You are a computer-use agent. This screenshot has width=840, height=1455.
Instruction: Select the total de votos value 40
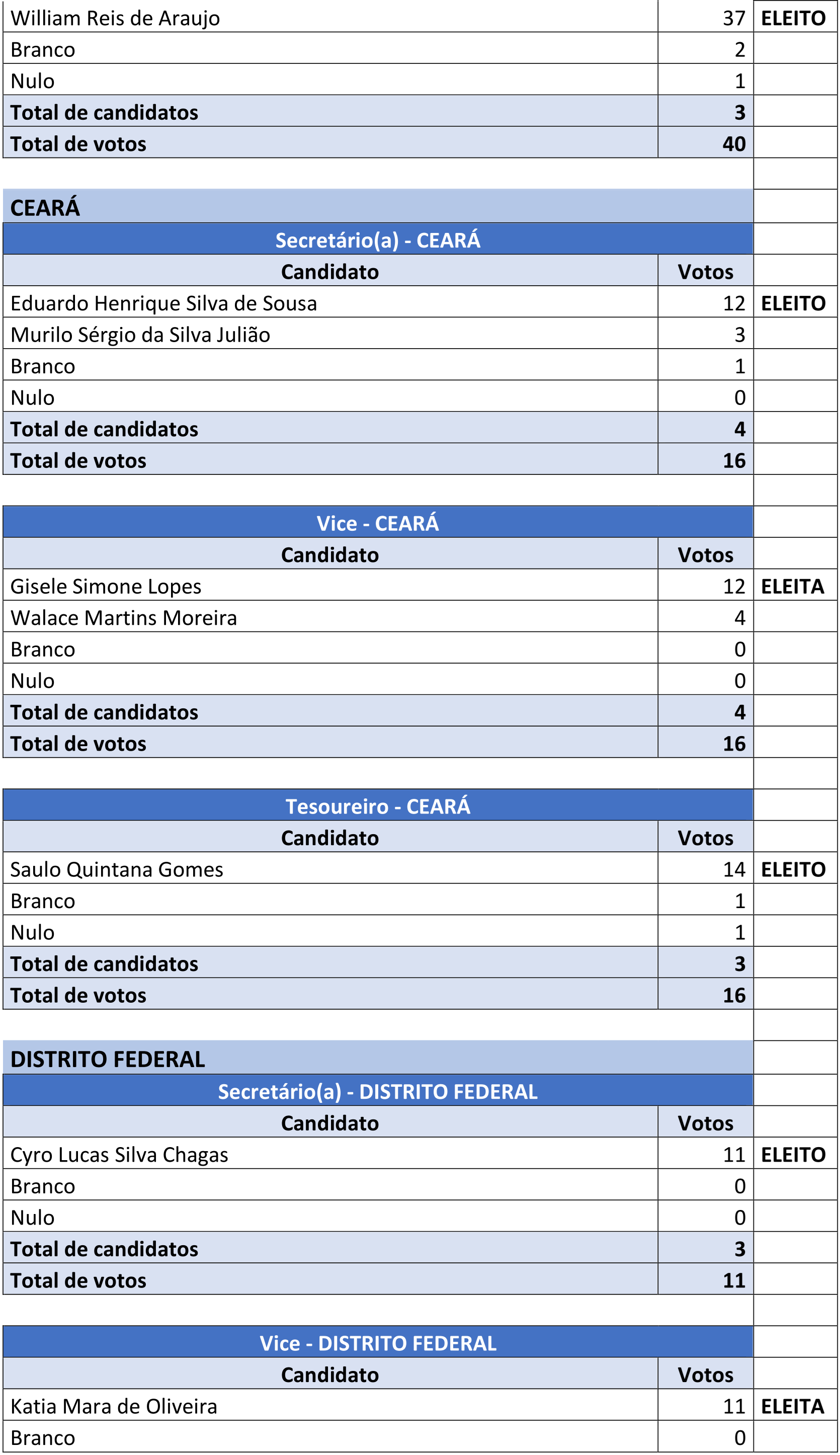734,144
